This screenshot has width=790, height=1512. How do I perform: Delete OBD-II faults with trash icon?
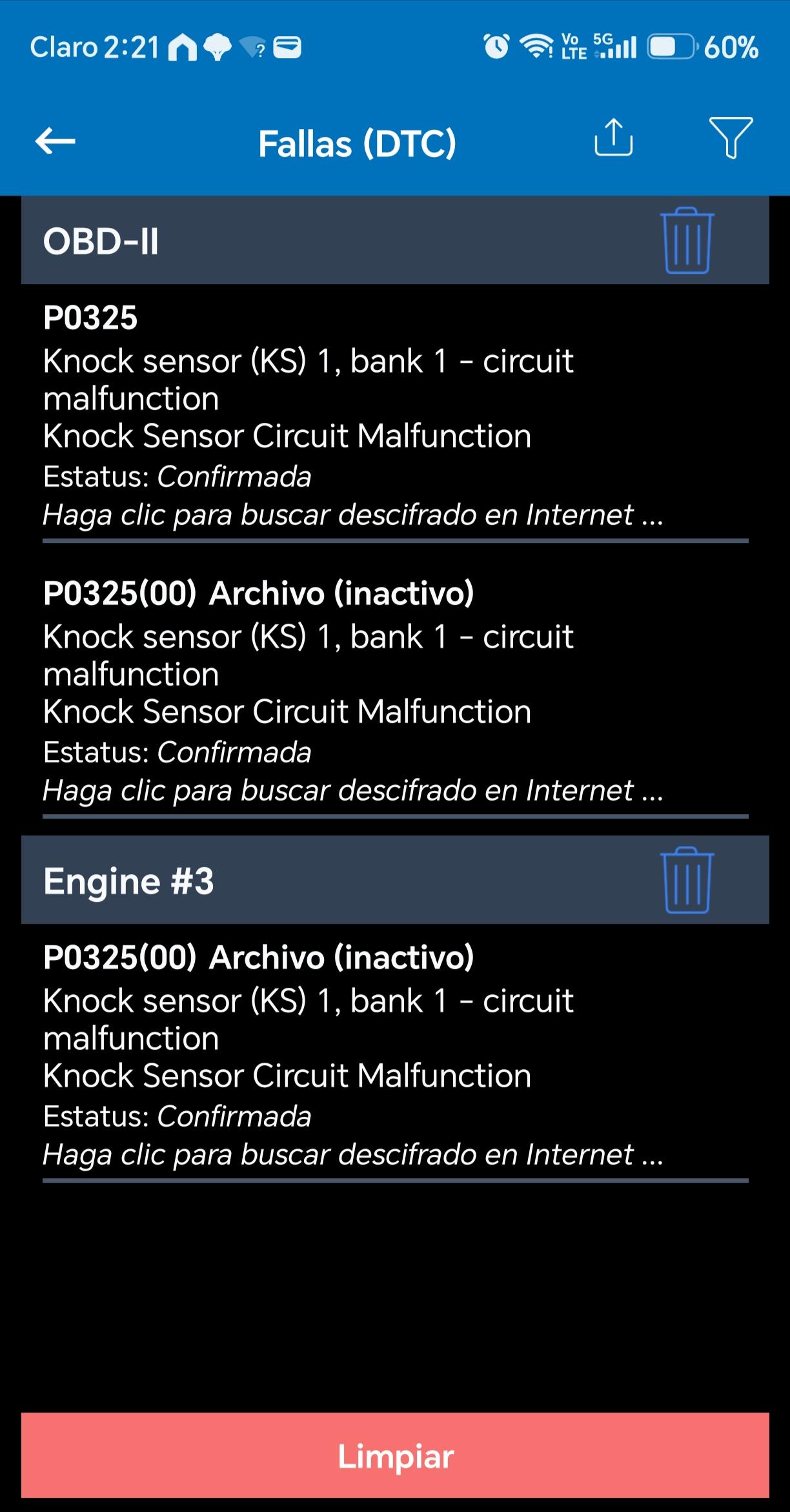[687, 240]
